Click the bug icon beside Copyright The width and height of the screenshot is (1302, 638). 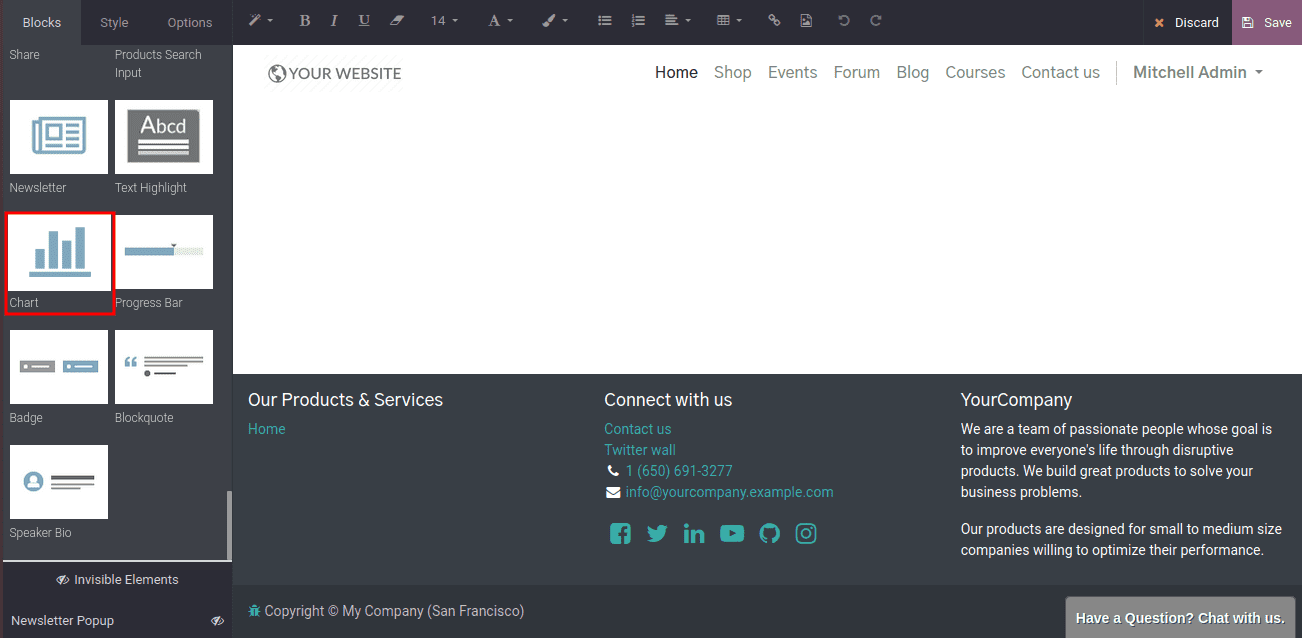pos(254,611)
